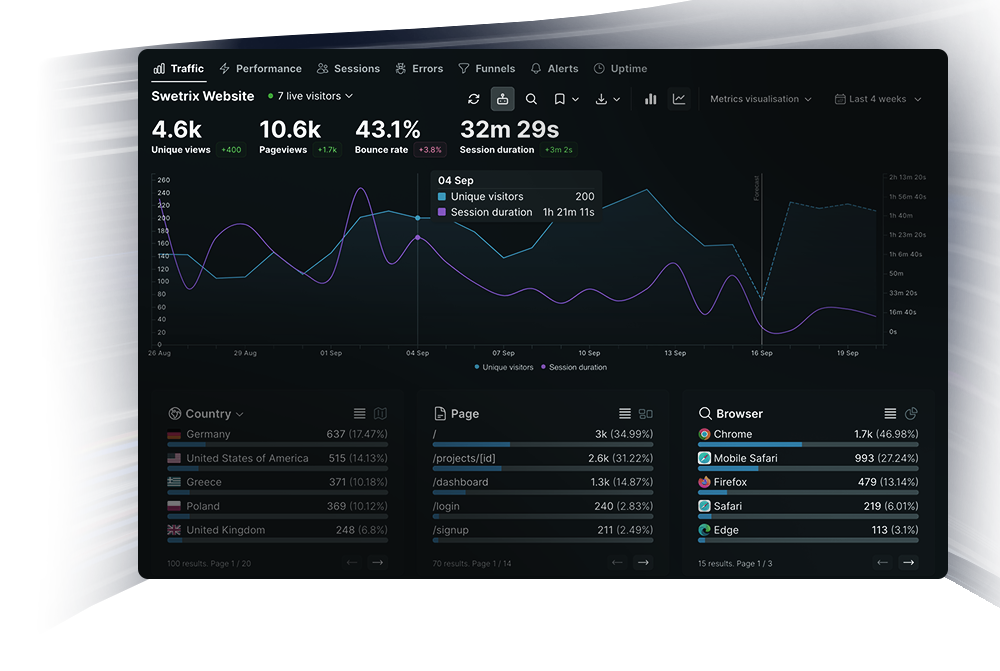
Task: Switch to bar chart view icon
Action: click(x=650, y=99)
